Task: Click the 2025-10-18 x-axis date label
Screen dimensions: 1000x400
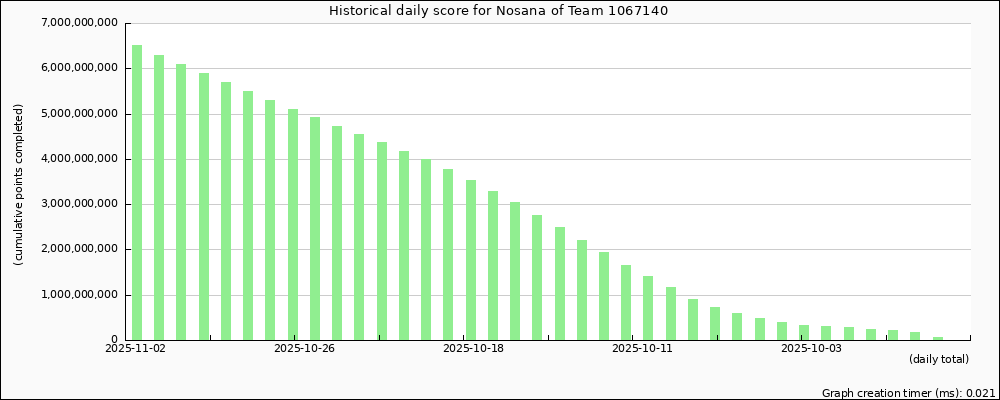Action: 472,349
